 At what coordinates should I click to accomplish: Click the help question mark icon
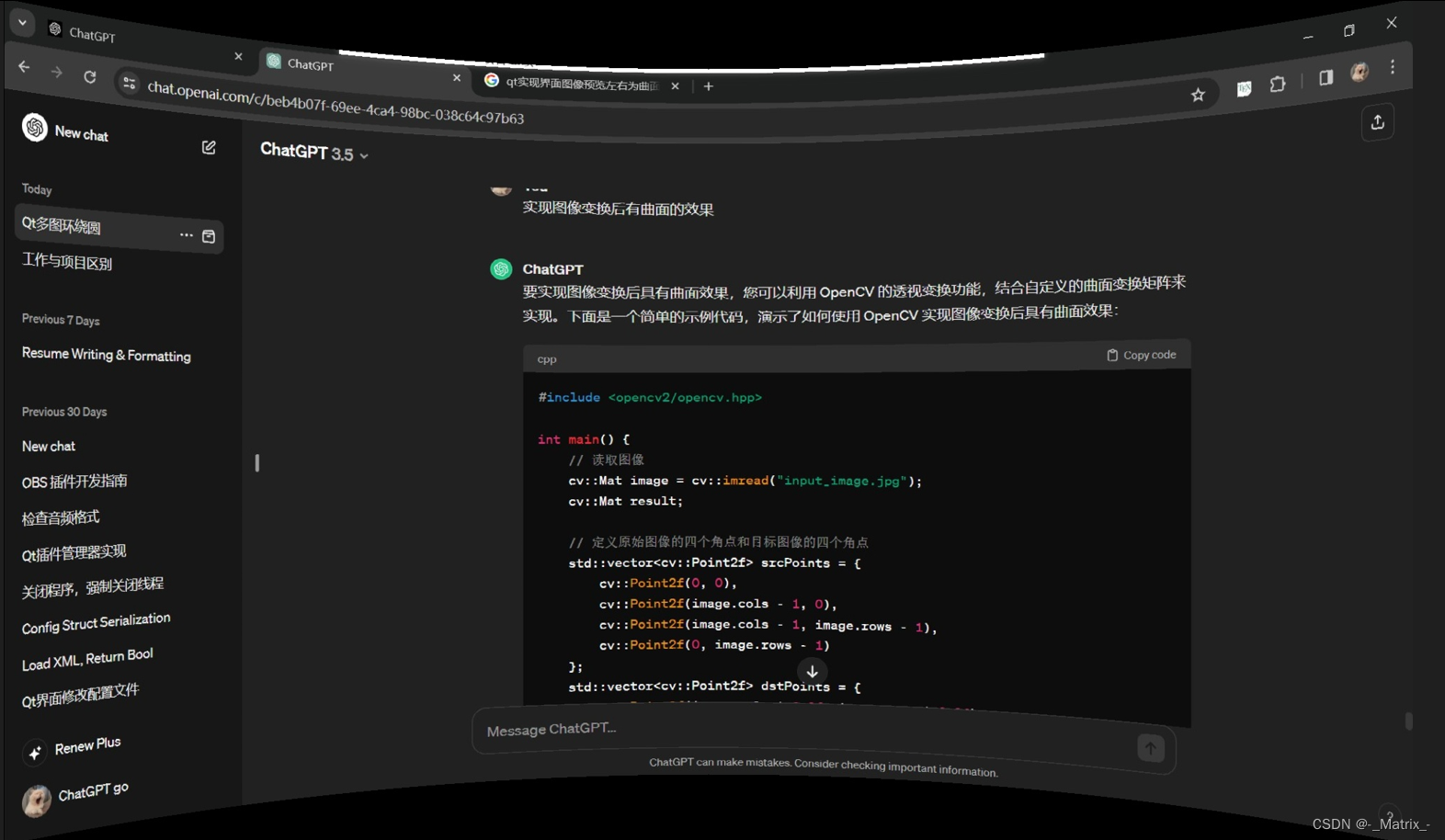1389,816
